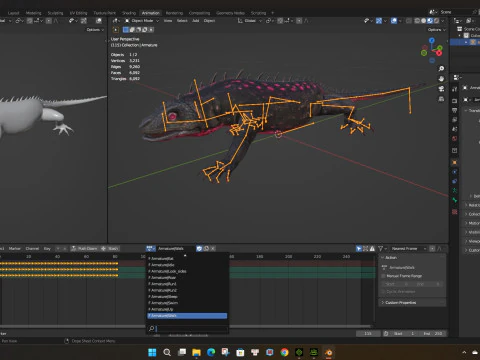Zoom the 3D viewport with magnifier gizmo
This screenshot has width=480, height=360.
441,69
